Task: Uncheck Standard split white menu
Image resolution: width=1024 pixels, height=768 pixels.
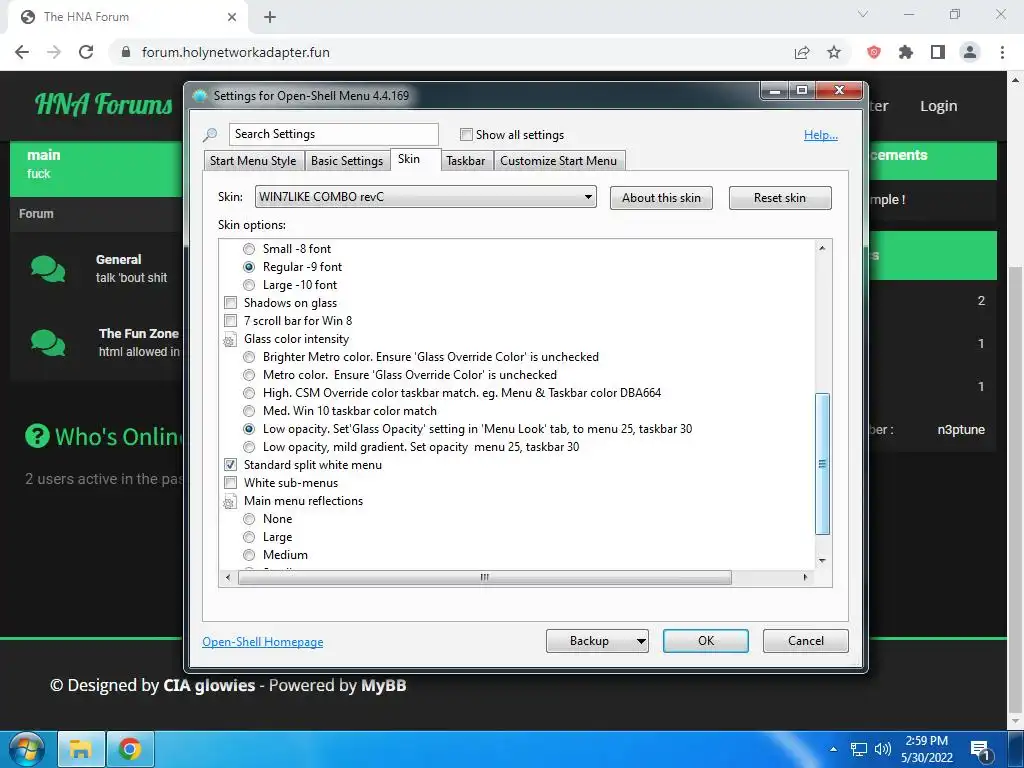Action: [230, 465]
